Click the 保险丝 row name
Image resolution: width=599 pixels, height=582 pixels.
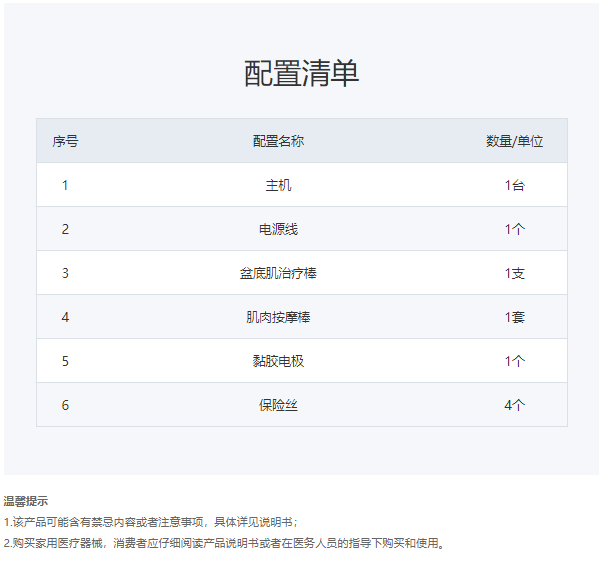click(278, 405)
